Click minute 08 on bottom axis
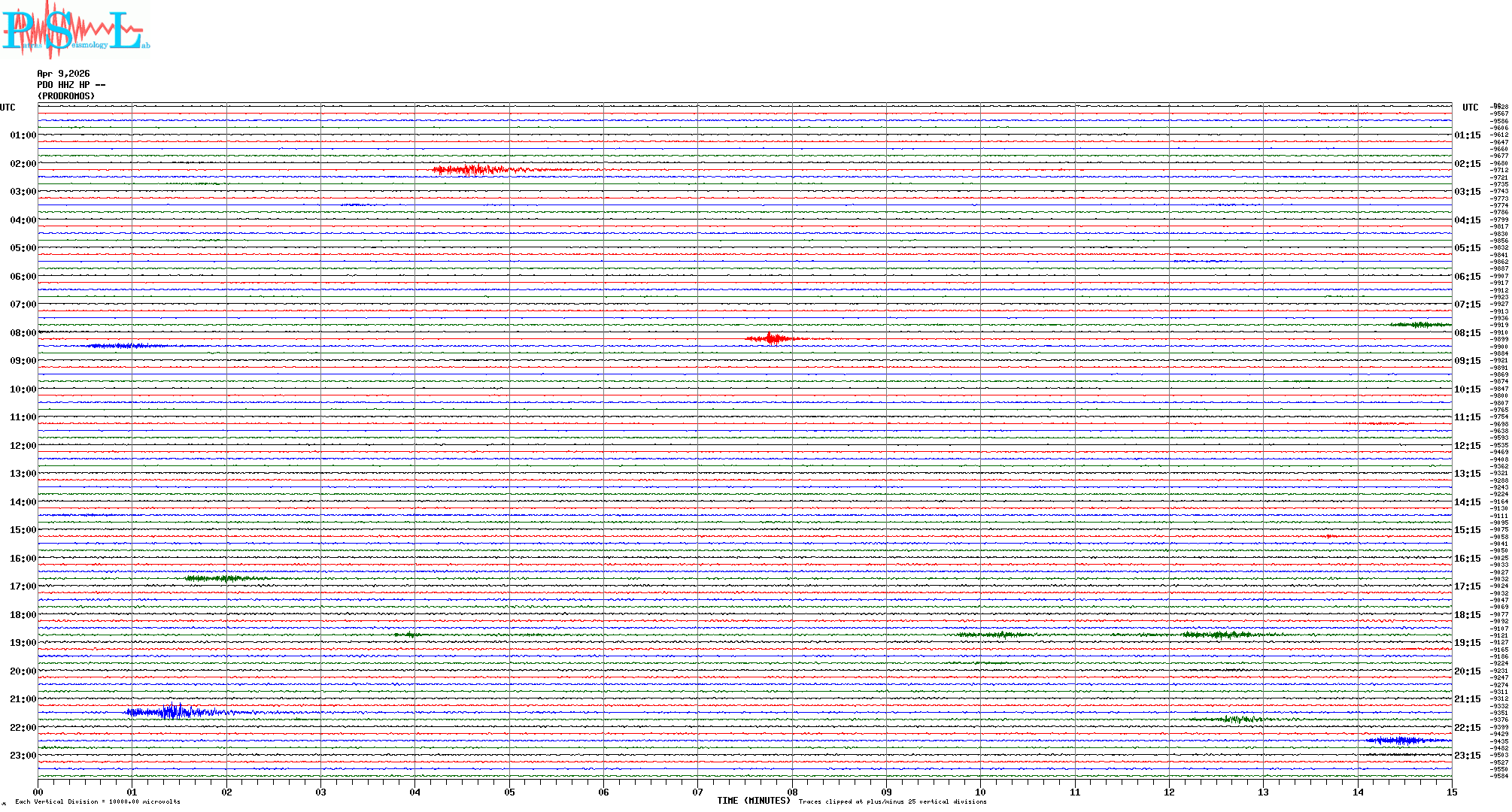Image resolution: width=1512 pixels, height=812 pixels. [792, 792]
